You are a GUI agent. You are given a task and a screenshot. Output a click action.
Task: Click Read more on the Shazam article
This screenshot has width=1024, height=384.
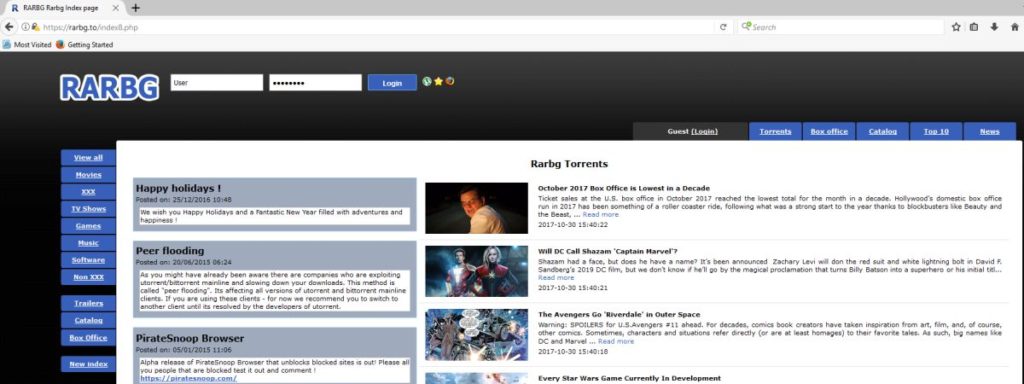point(556,278)
